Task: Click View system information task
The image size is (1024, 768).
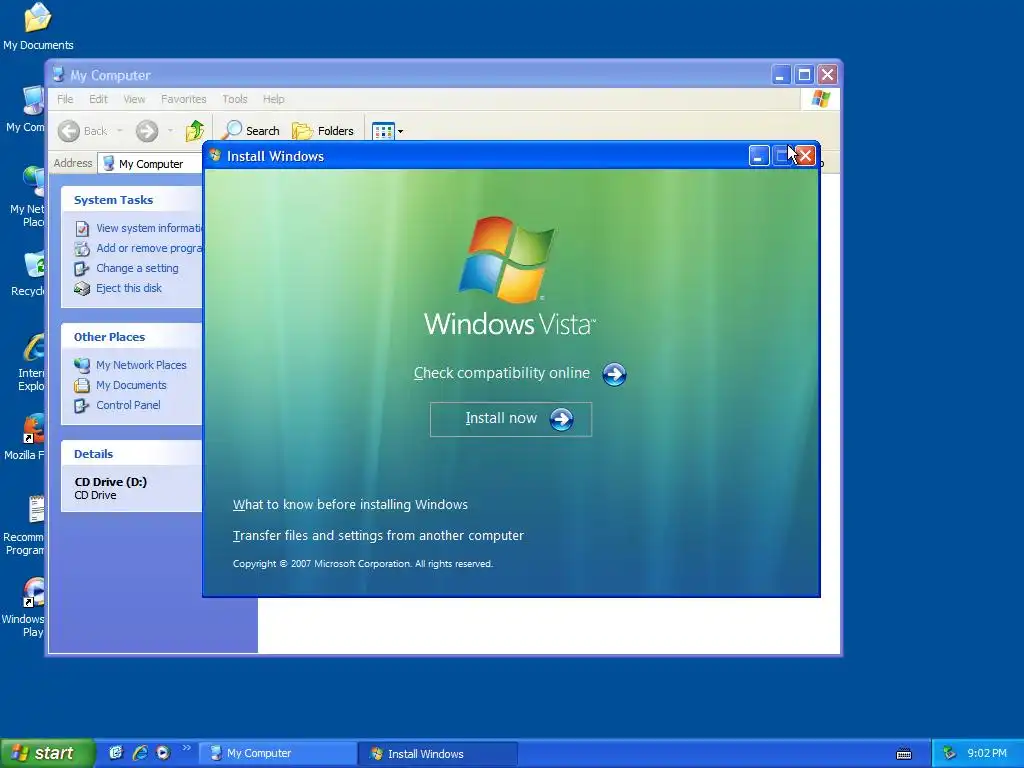Action: [x=149, y=228]
